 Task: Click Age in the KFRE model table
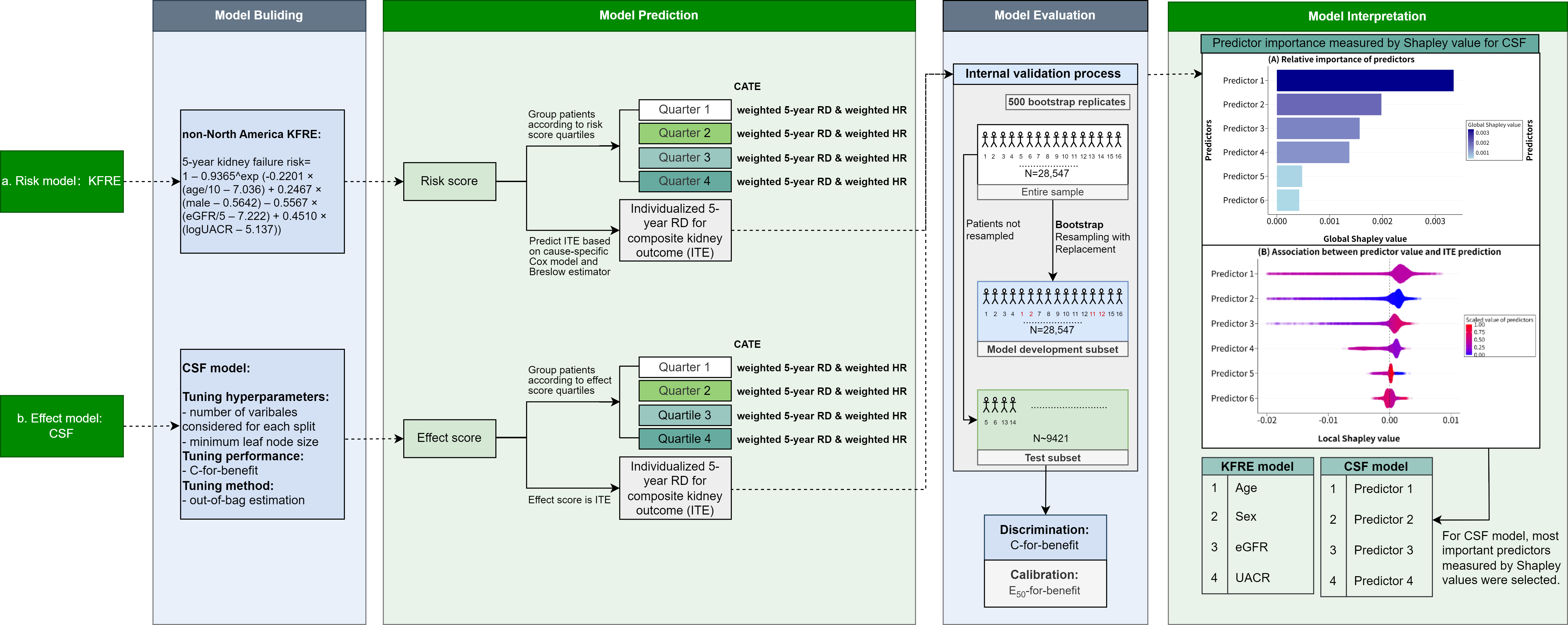1246,488
